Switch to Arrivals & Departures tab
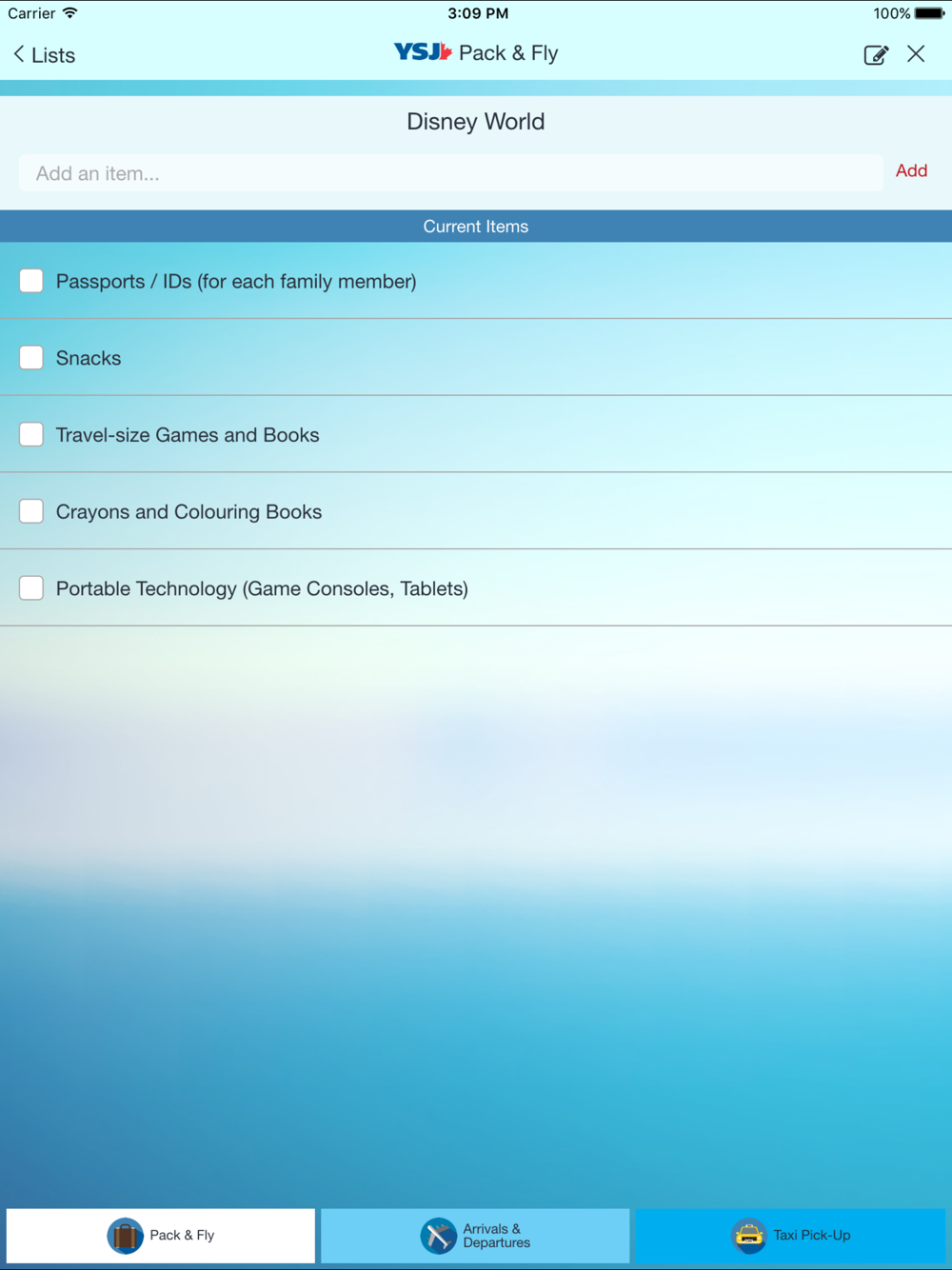Image resolution: width=952 pixels, height=1270 pixels. (475, 1236)
